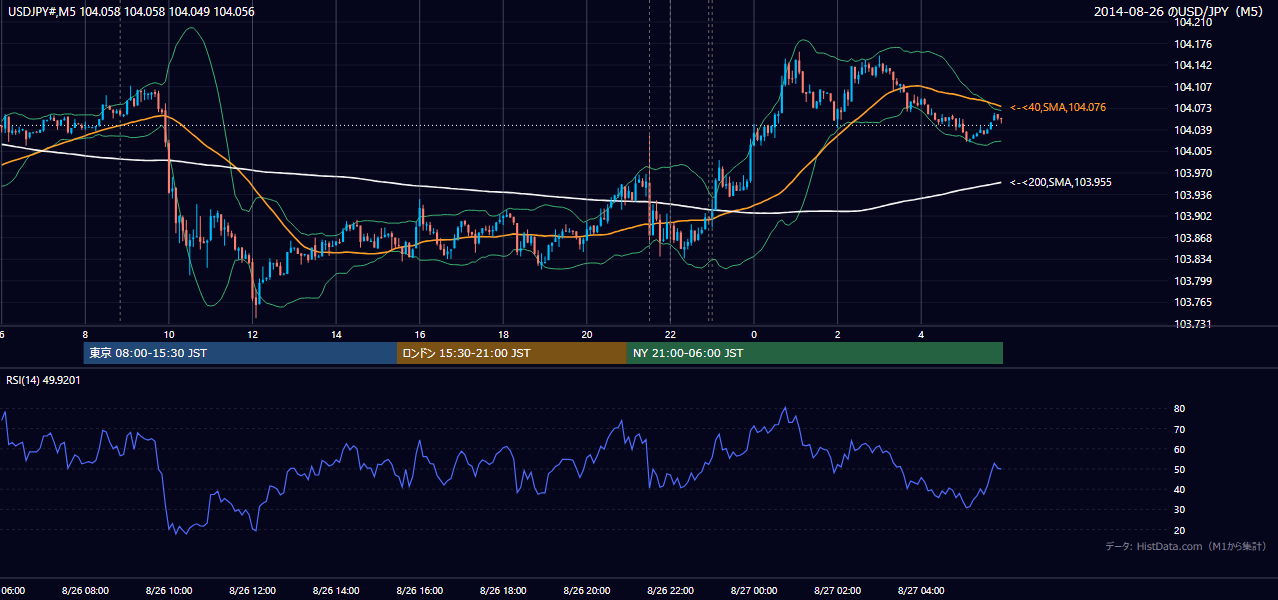Click the hour label 10 under the price chart

point(169,335)
